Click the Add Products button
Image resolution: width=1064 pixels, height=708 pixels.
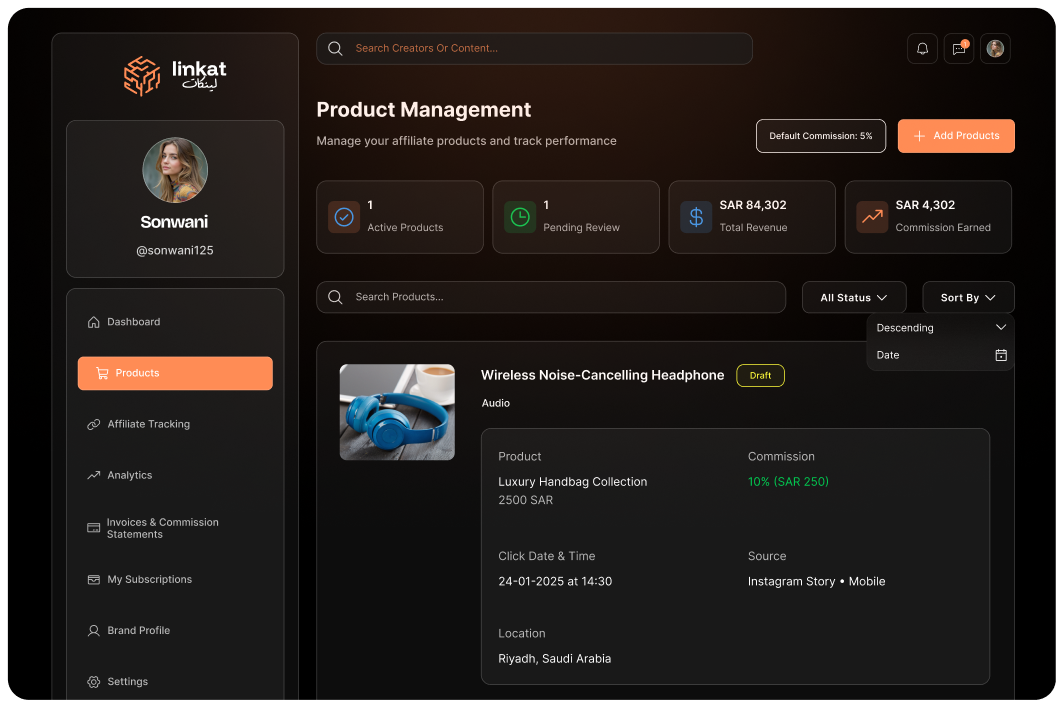[956, 136]
